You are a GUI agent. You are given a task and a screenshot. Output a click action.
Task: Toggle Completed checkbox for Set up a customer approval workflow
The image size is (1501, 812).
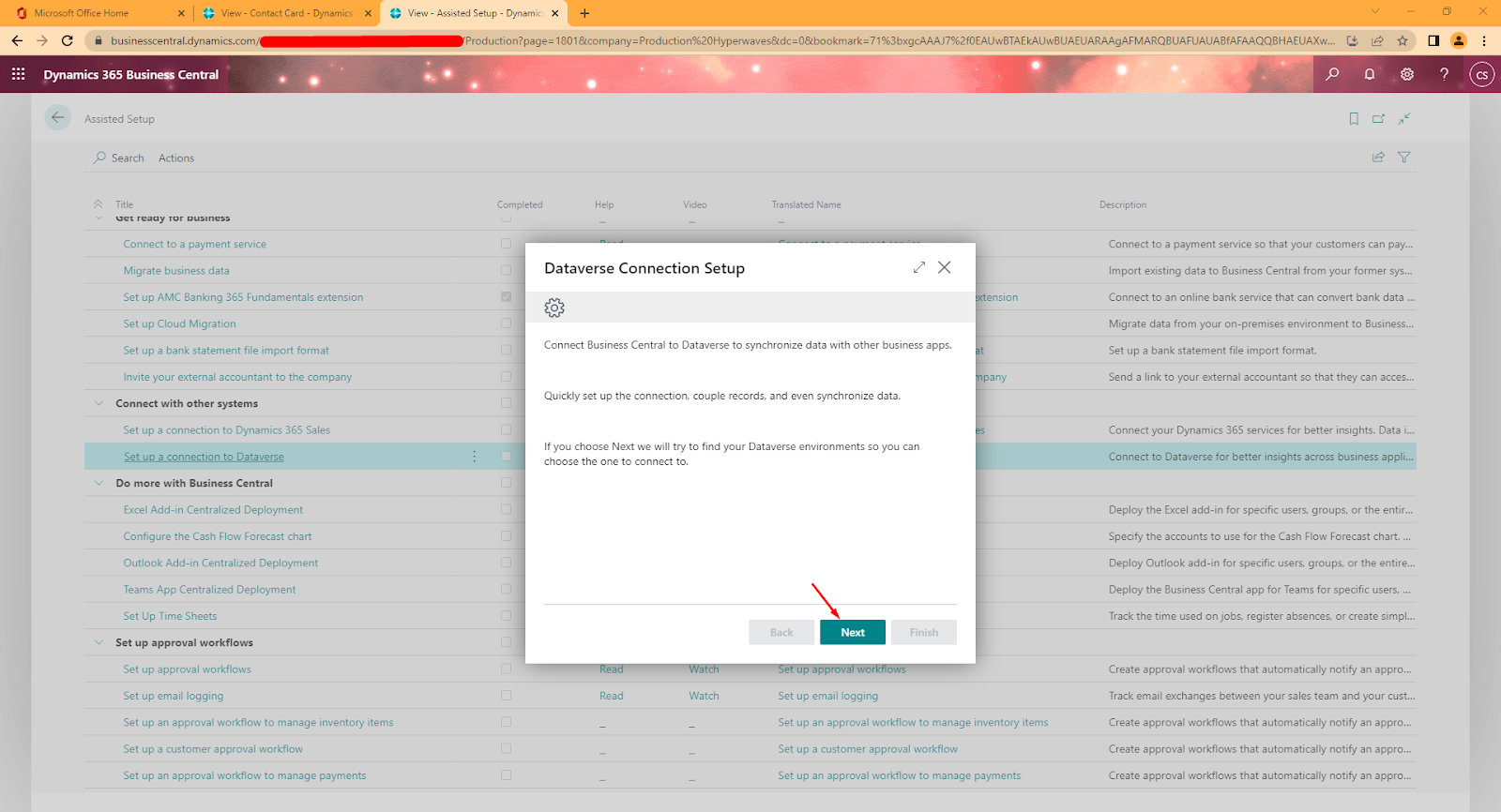click(507, 748)
